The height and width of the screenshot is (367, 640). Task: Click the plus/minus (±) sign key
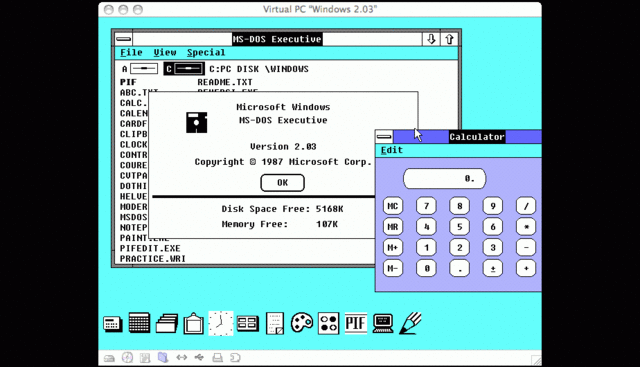tap(493, 268)
